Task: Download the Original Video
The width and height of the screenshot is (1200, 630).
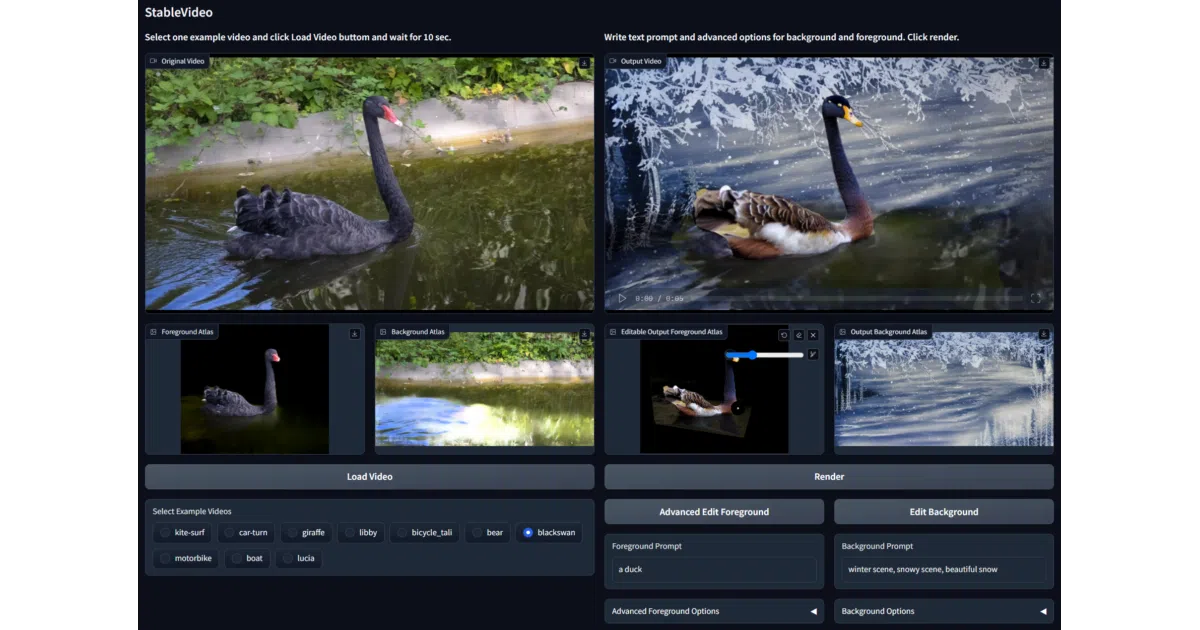Action: (x=584, y=62)
